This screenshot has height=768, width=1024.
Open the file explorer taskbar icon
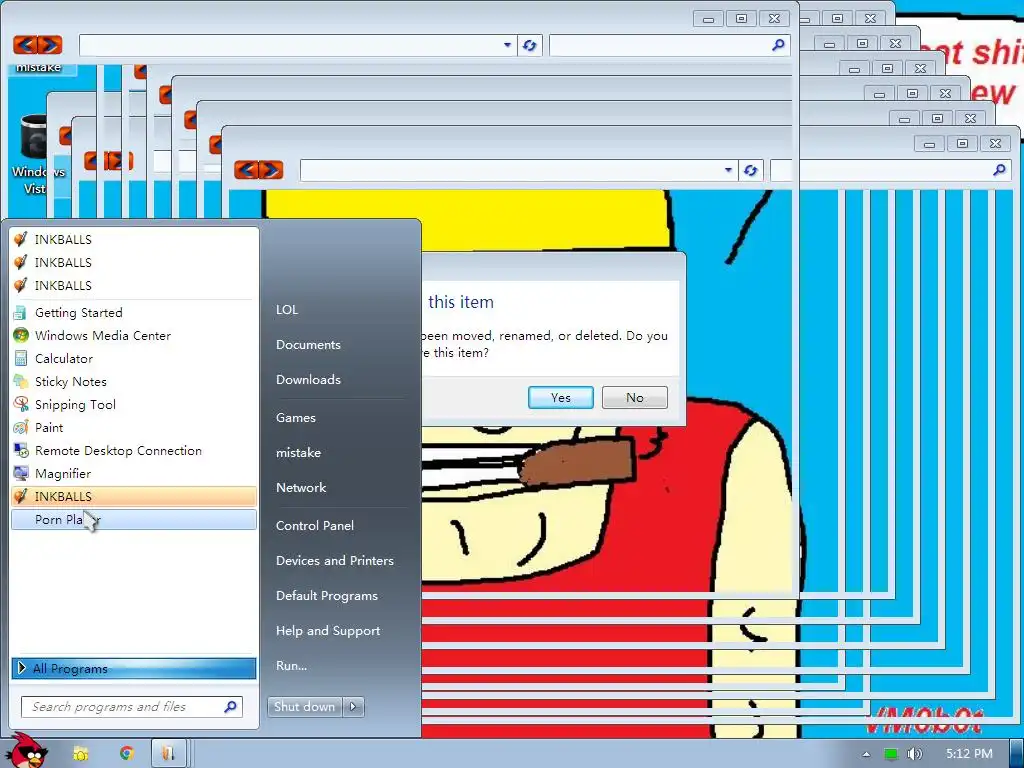coord(81,754)
